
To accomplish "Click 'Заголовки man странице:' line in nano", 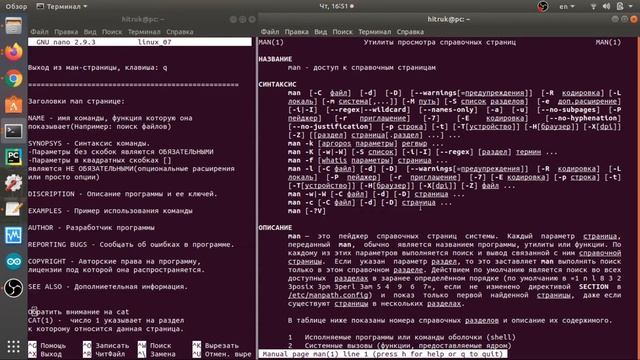I will [76, 101].
